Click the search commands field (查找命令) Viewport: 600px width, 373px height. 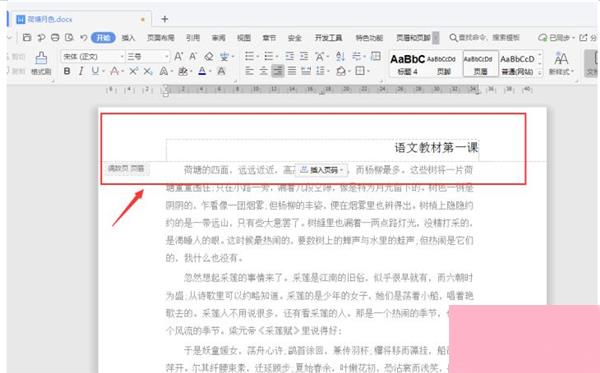pos(485,37)
